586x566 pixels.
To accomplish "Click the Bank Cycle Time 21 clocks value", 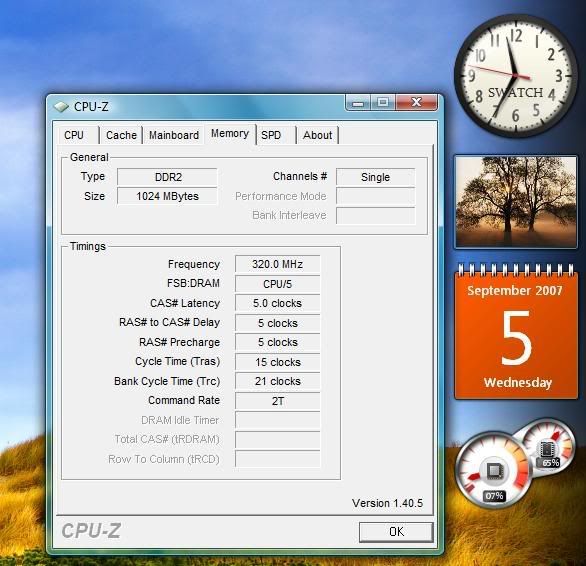I will click(x=277, y=381).
